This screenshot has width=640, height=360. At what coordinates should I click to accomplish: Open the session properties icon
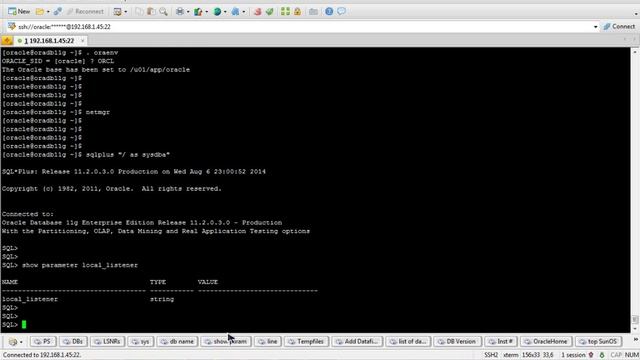[x=118, y=12]
